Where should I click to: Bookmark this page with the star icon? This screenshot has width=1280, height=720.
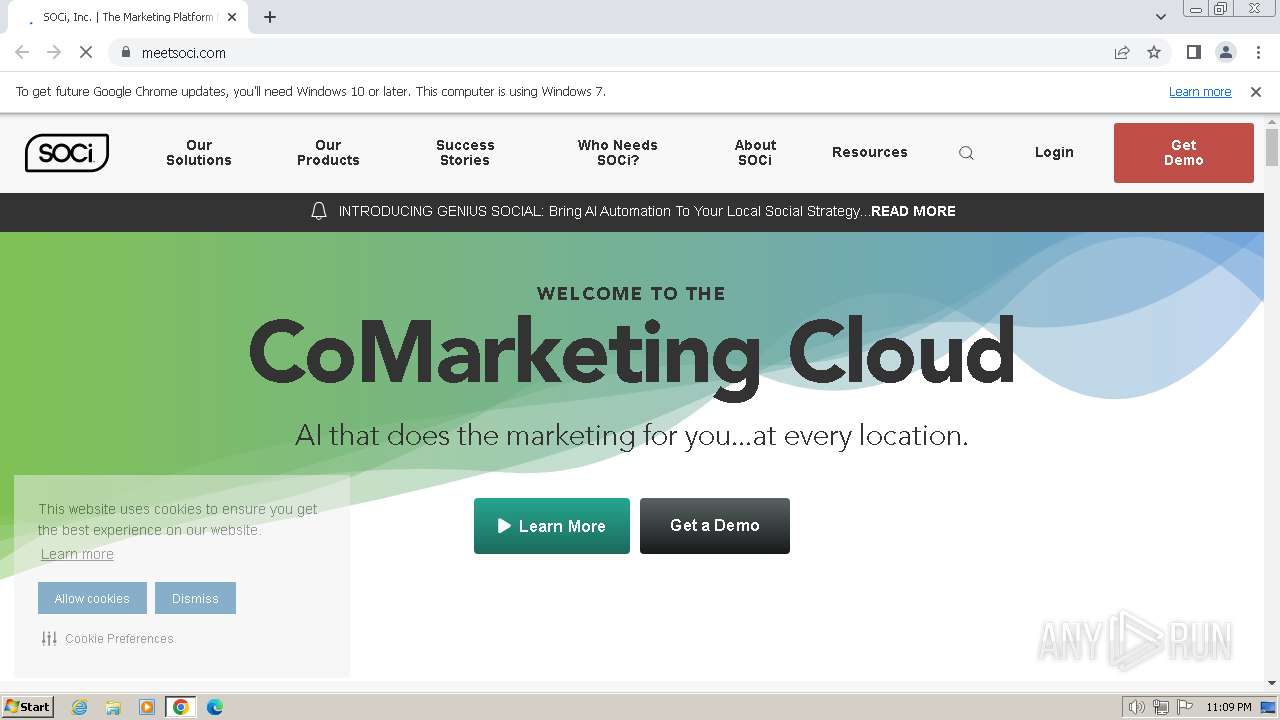tap(1154, 52)
